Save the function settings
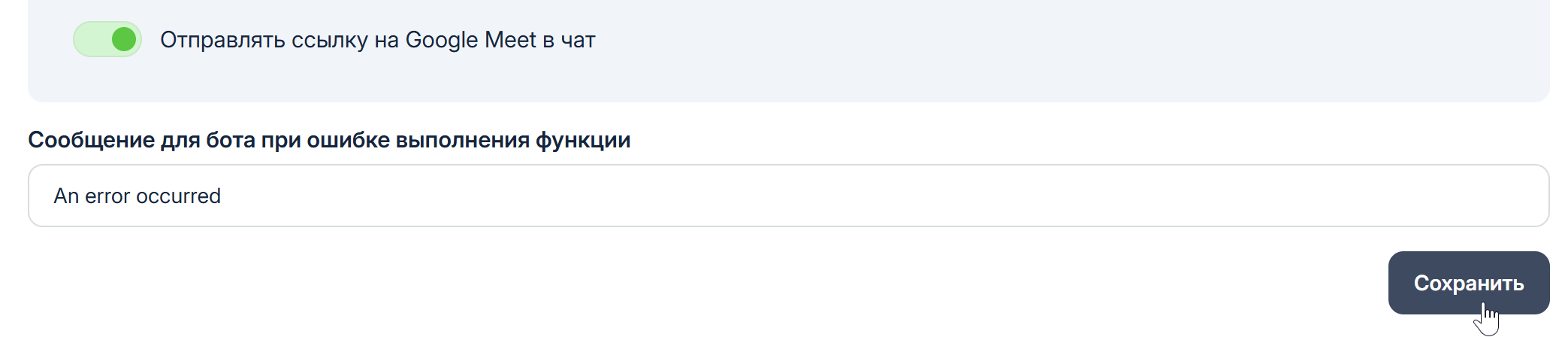 pyautogui.click(x=1468, y=283)
